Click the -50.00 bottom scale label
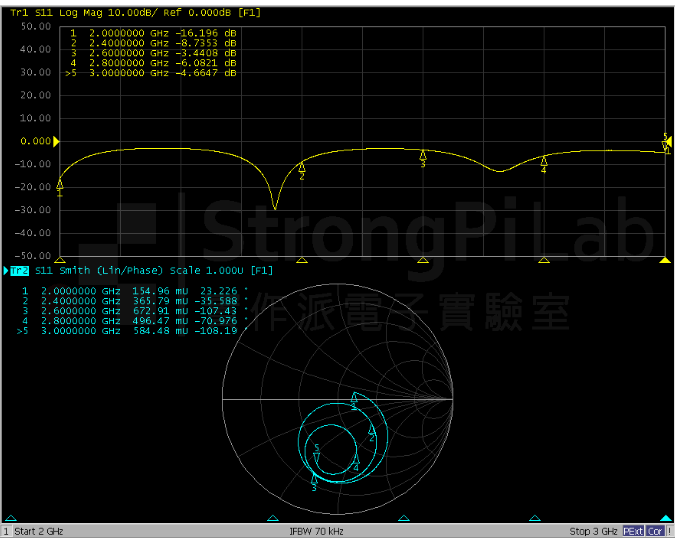 (32, 256)
